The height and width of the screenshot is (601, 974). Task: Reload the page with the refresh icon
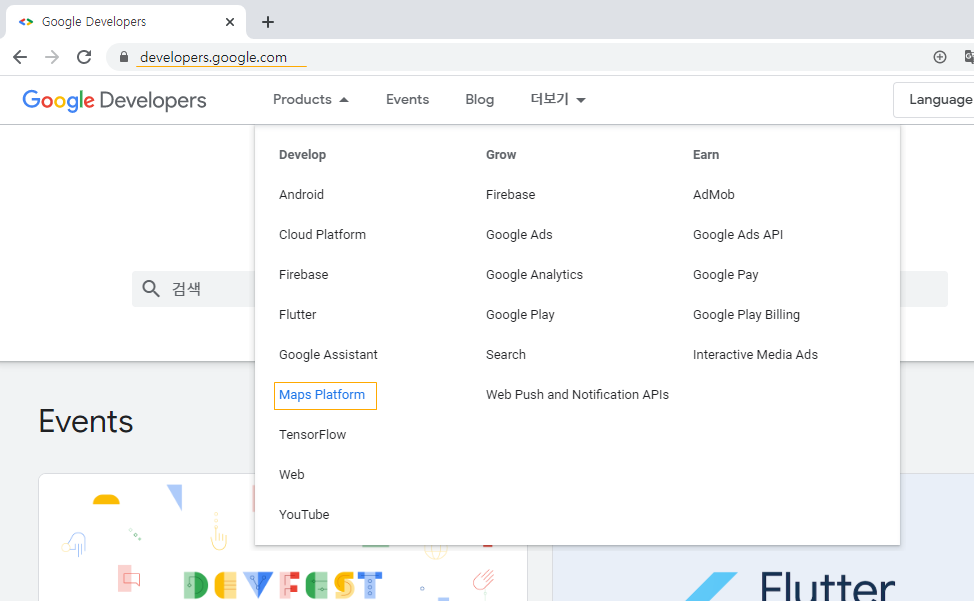coord(84,57)
